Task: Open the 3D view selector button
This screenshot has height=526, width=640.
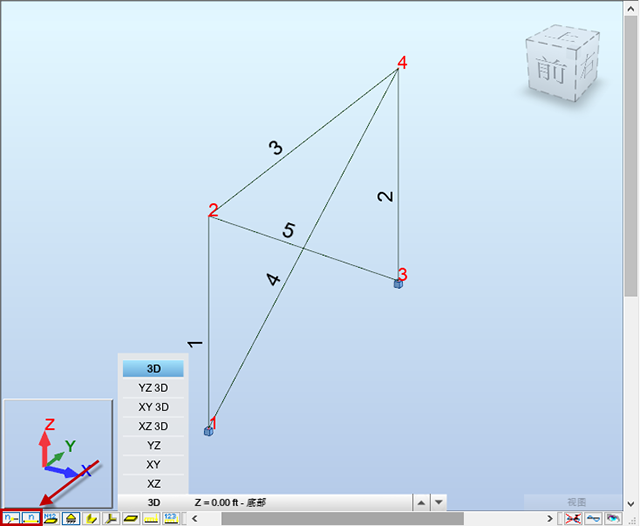Action: [153, 502]
